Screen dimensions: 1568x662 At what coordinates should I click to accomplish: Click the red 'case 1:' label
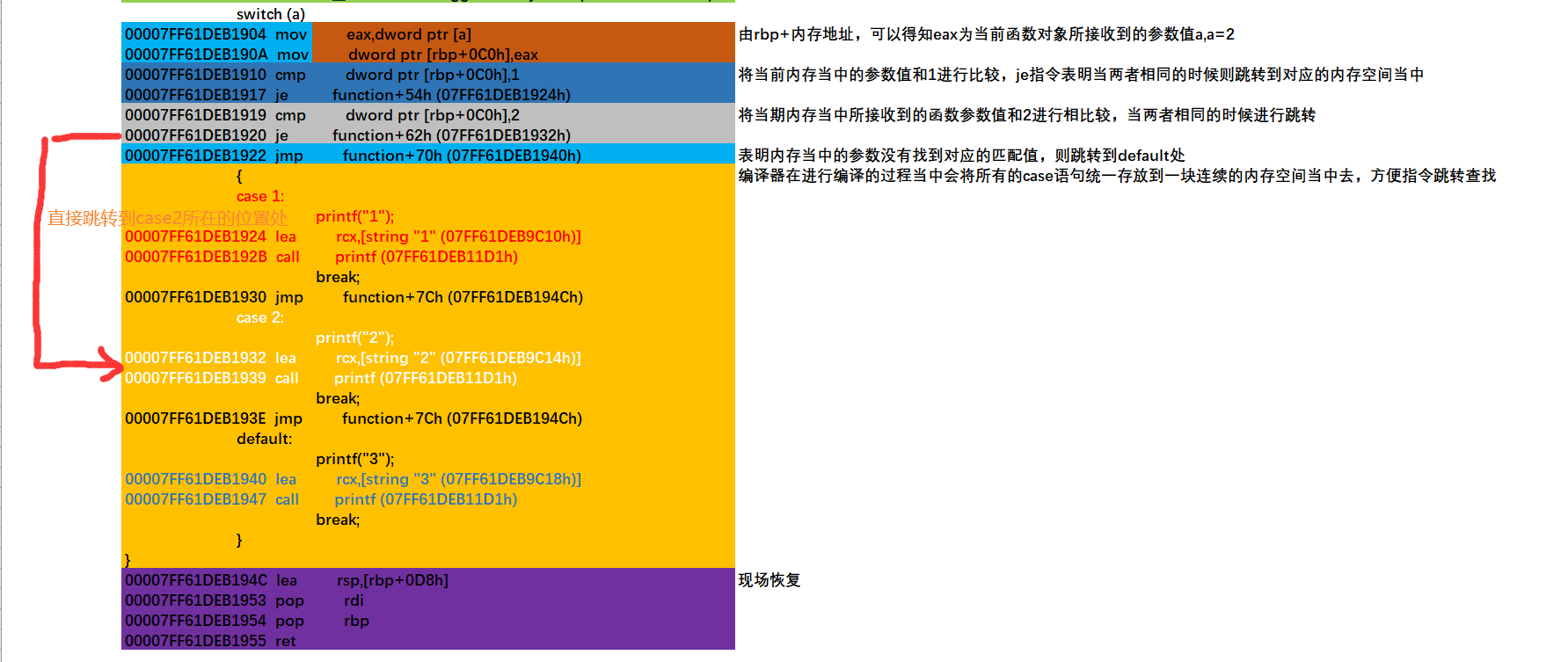click(x=260, y=196)
